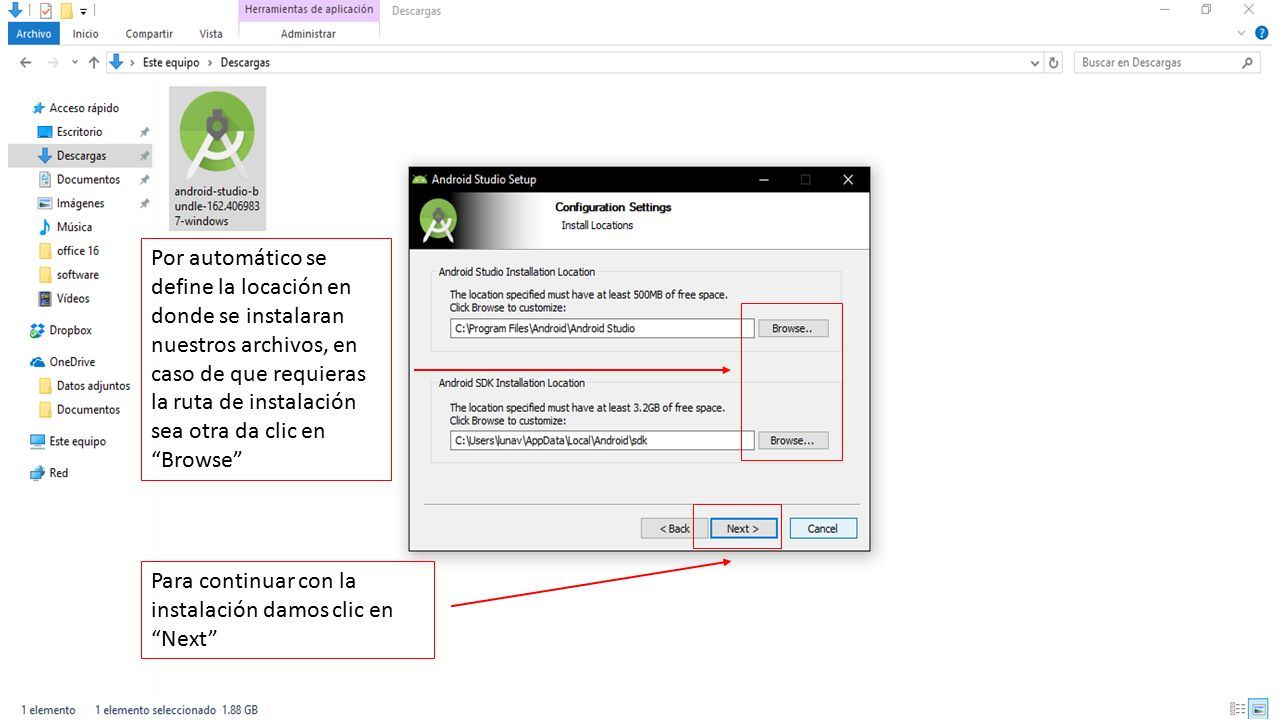Open the Customize Quick Access Toolbar dropdown
The height and width of the screenshot is (720, 1280).
(83, 12)
